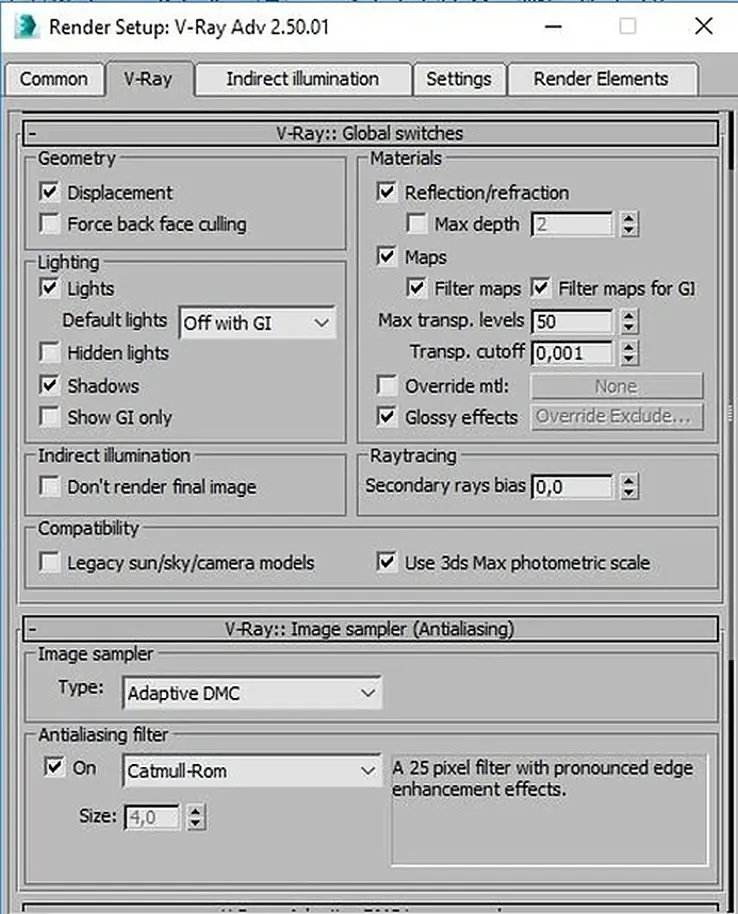
Task: Click the Max depth spinner arrows
Action: (x=628, y=225)
